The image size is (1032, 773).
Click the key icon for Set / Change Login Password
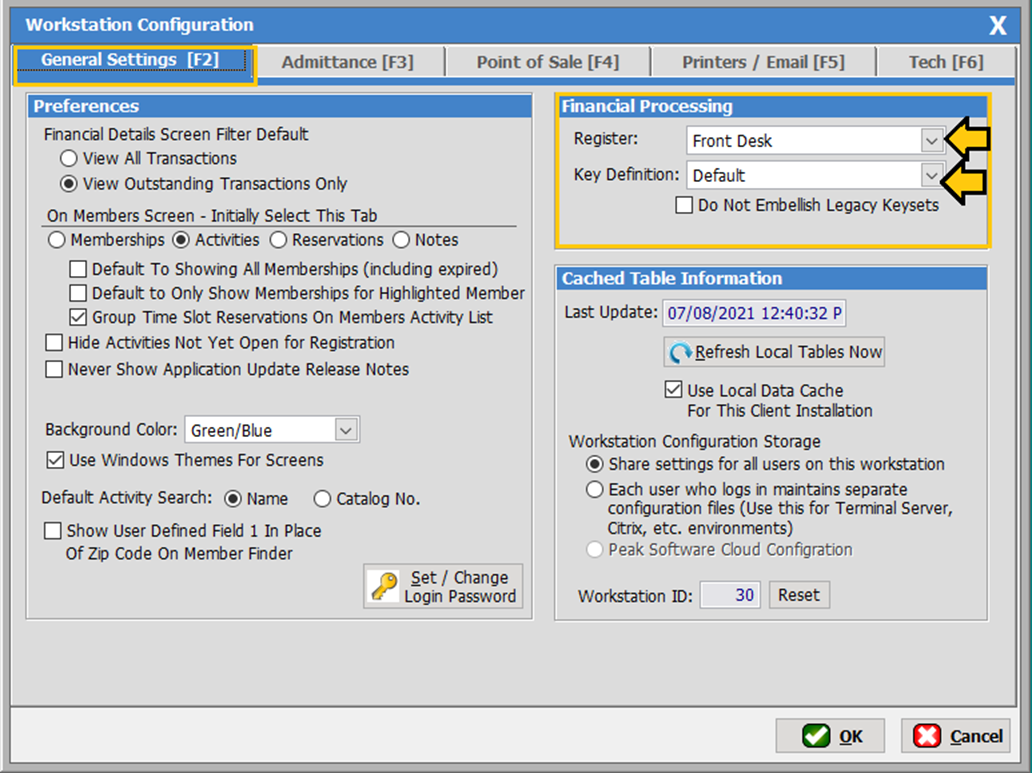point(385,587)
